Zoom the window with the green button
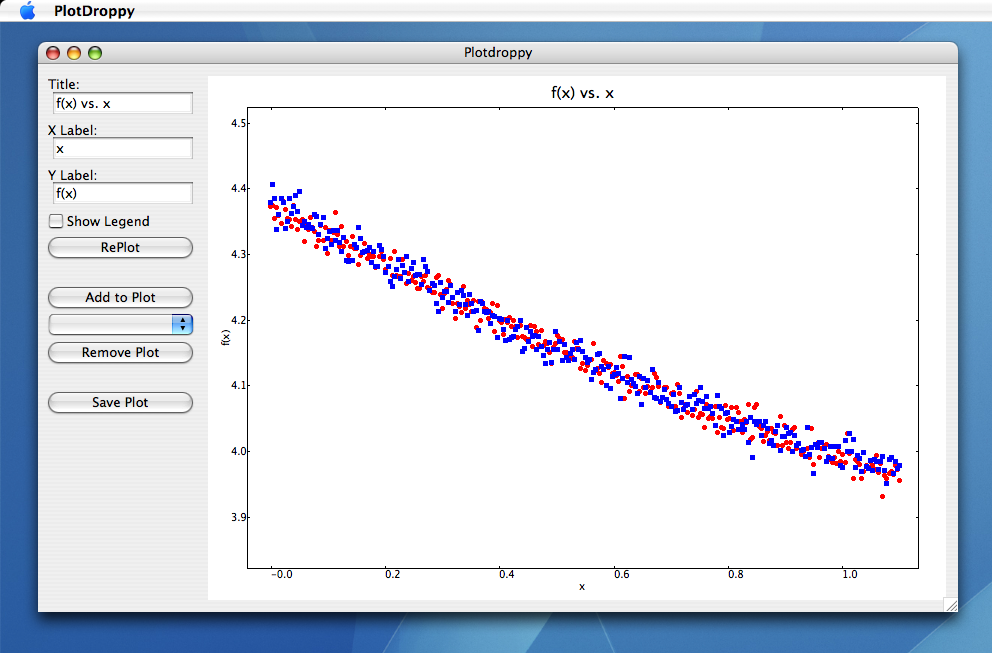992x653 pixels. [95, 53]
